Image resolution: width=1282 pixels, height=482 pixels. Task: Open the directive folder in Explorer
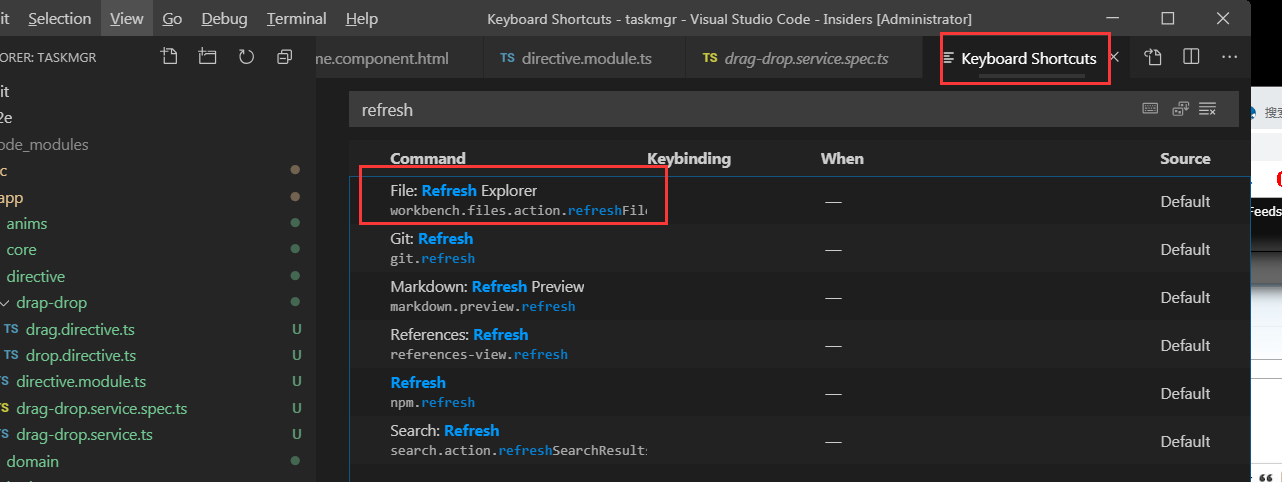point(35,276)
